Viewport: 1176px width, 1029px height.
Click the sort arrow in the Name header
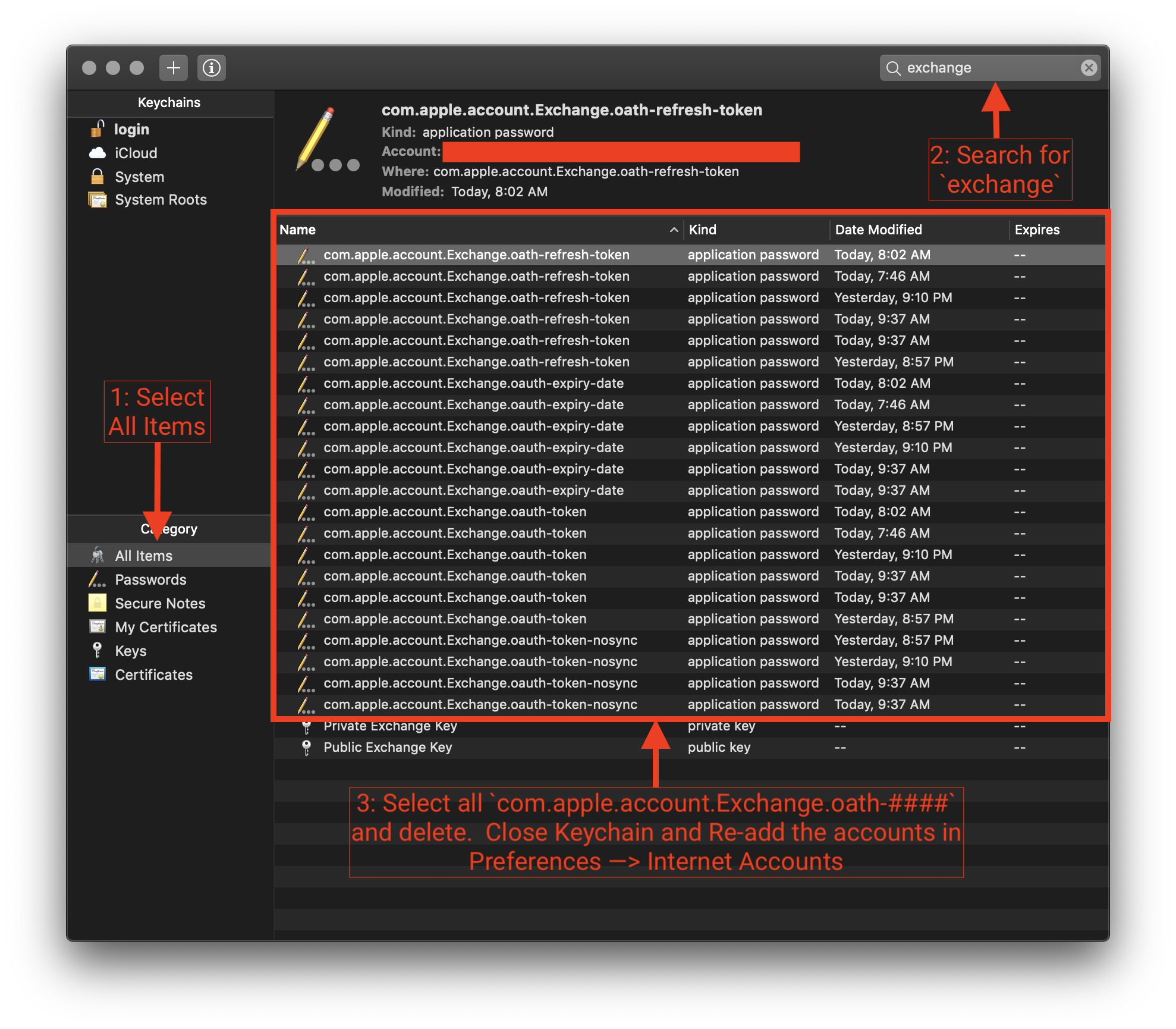tap(674, 230)
